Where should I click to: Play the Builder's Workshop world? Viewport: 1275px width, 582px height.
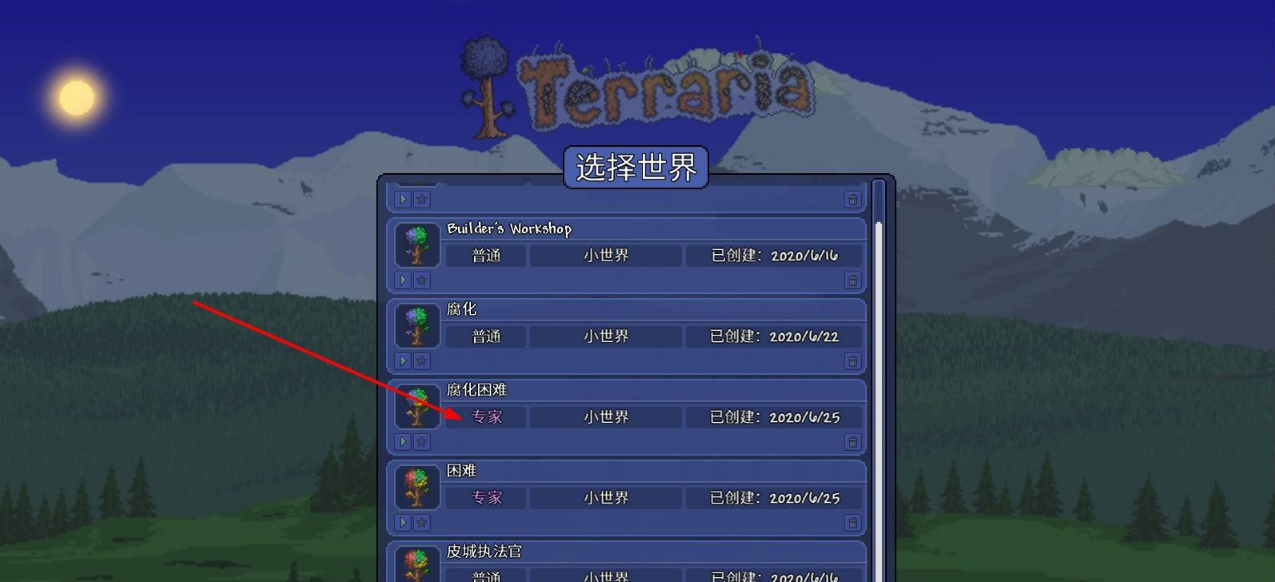tap(403, 280)
